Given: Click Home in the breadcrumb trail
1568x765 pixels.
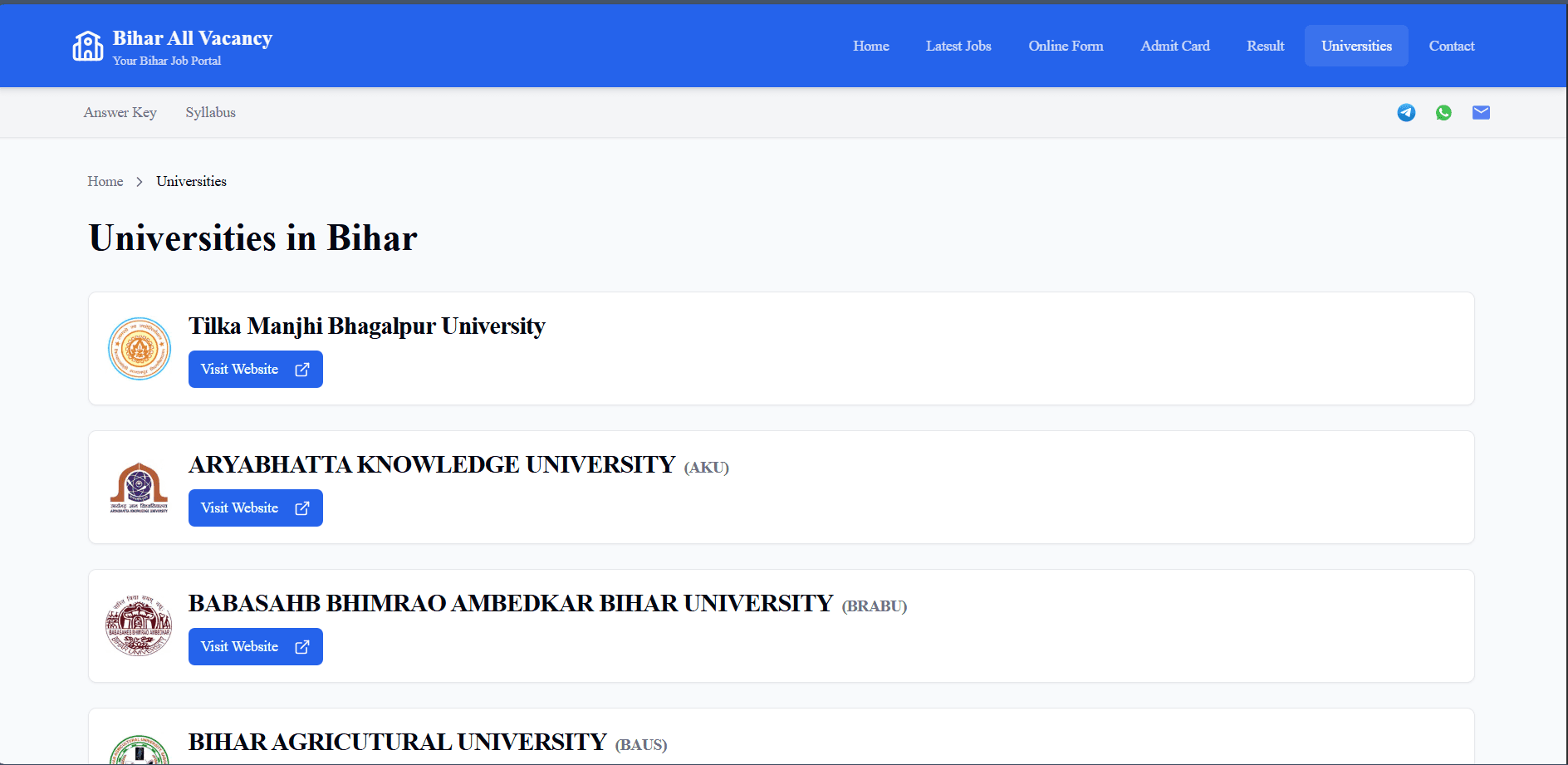Looking at the screenshot, I should (x=105, y=181).
